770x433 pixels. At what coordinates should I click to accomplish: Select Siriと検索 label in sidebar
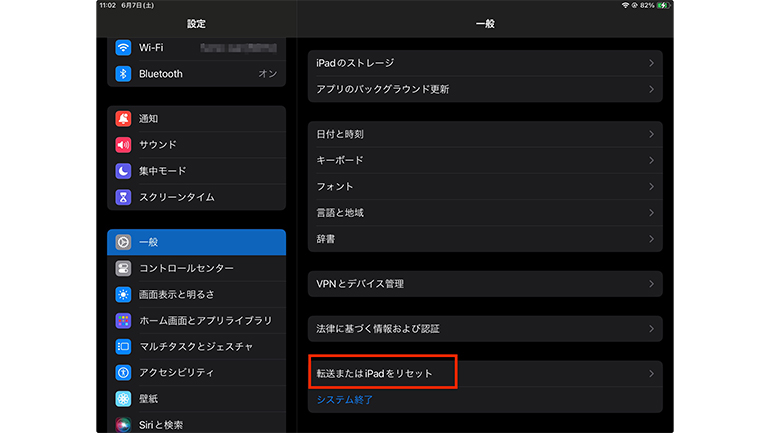[161, 425]
